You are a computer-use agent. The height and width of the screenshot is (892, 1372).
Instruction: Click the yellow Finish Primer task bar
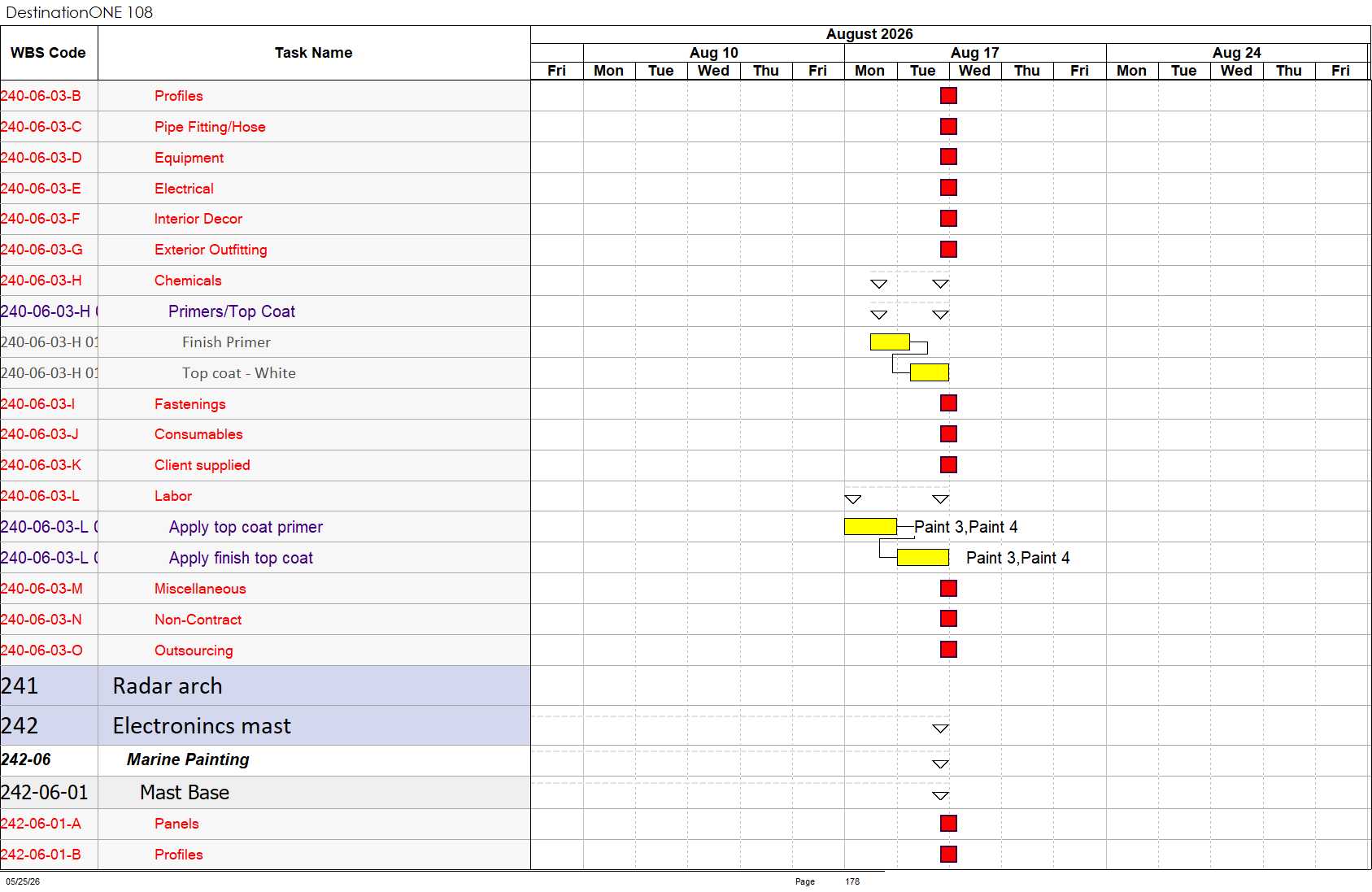tap(890, 342)
